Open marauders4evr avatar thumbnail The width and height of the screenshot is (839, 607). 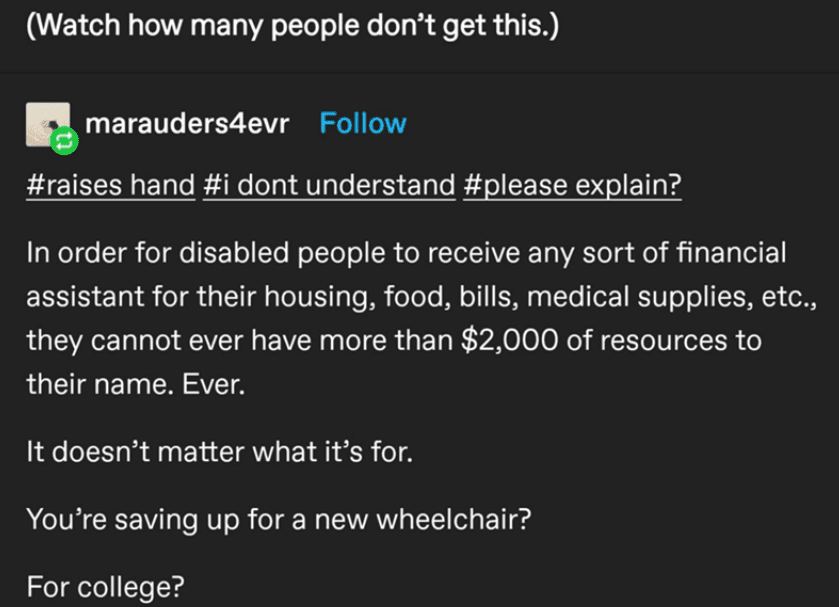click(x=48, y=124)
